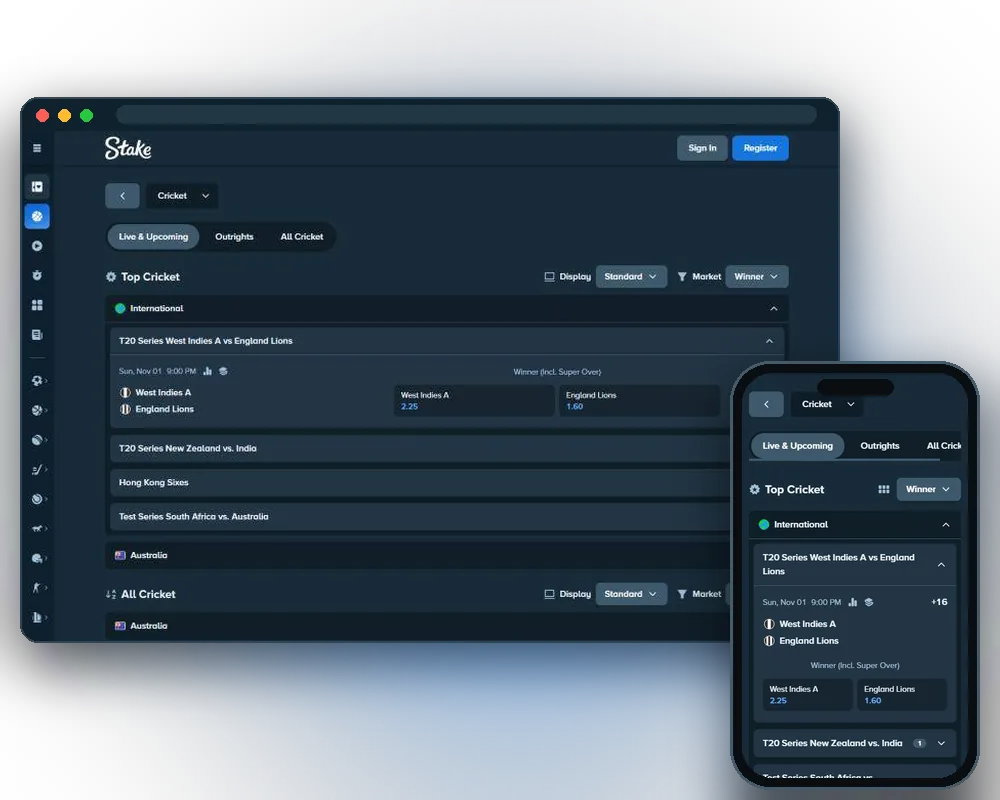Click the Sign In button
The width and height of the screenshot is (1000, 800).
tap(702, 148)
